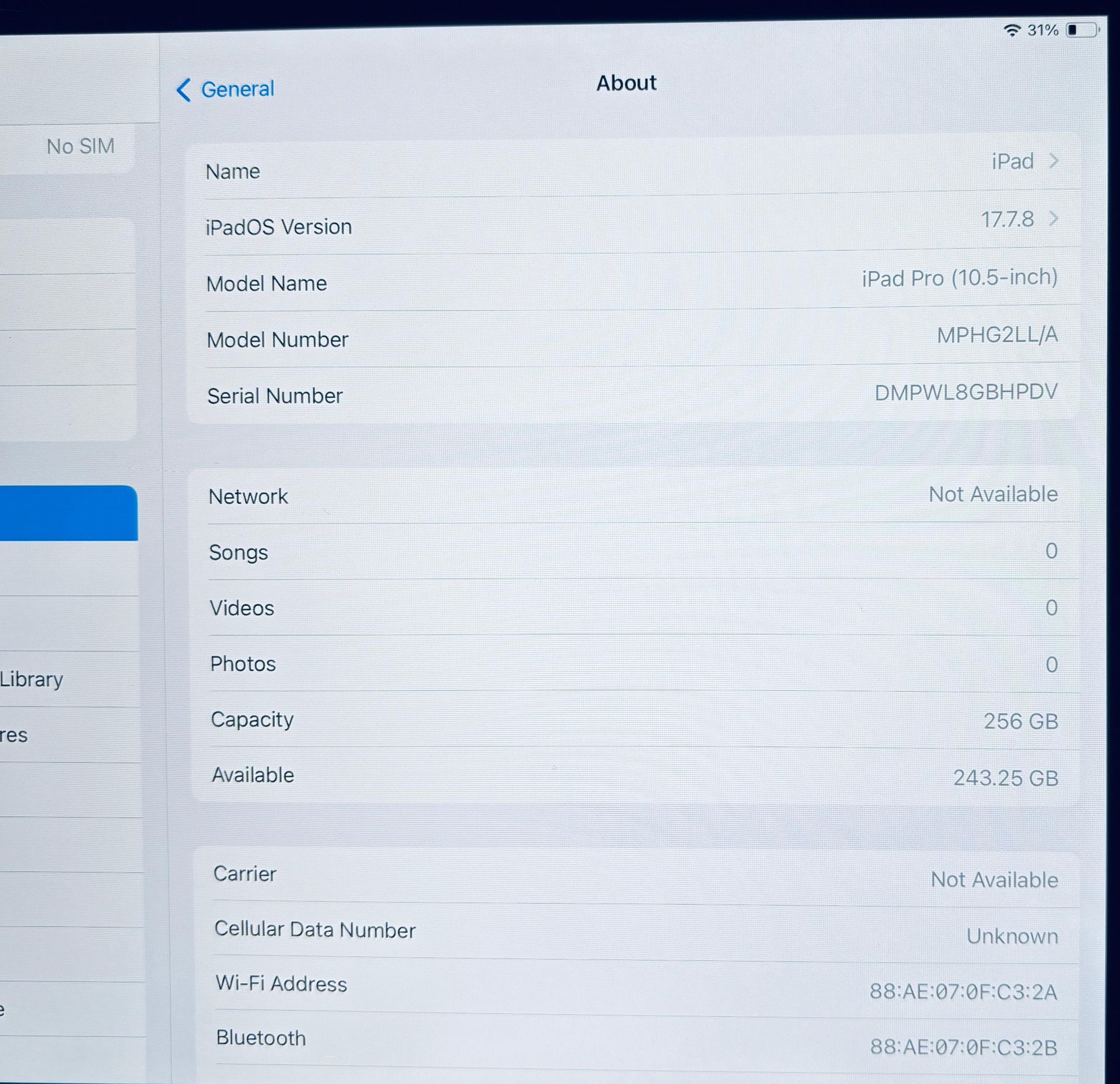Screen dimensions: 1120x1084
Task: Select the Serial Number label
Action: [275, 396]
